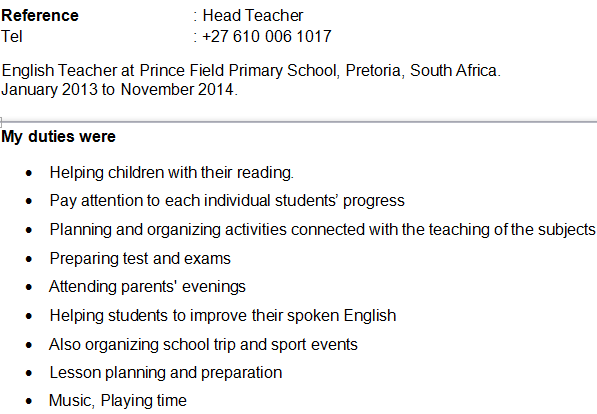Click 'Preparing test and exams' bullet text
597x414 pixels.
point(140,259)
